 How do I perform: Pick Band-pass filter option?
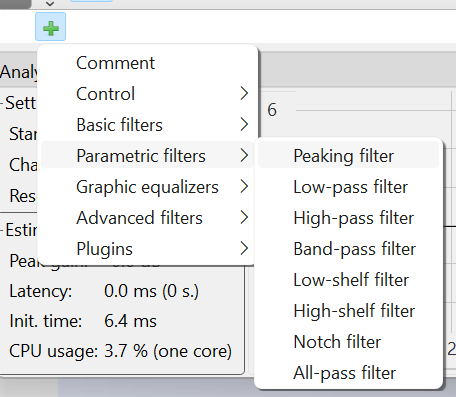(x=348, y=249)
